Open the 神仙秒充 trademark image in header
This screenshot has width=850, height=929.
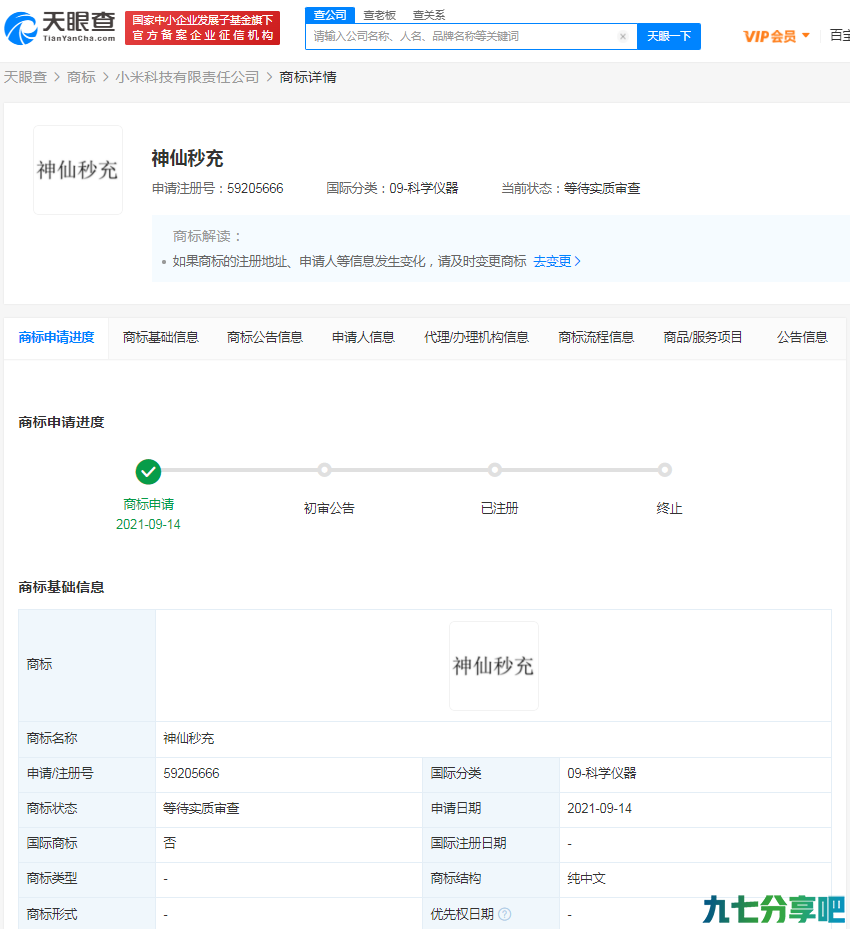click(78, 170)
